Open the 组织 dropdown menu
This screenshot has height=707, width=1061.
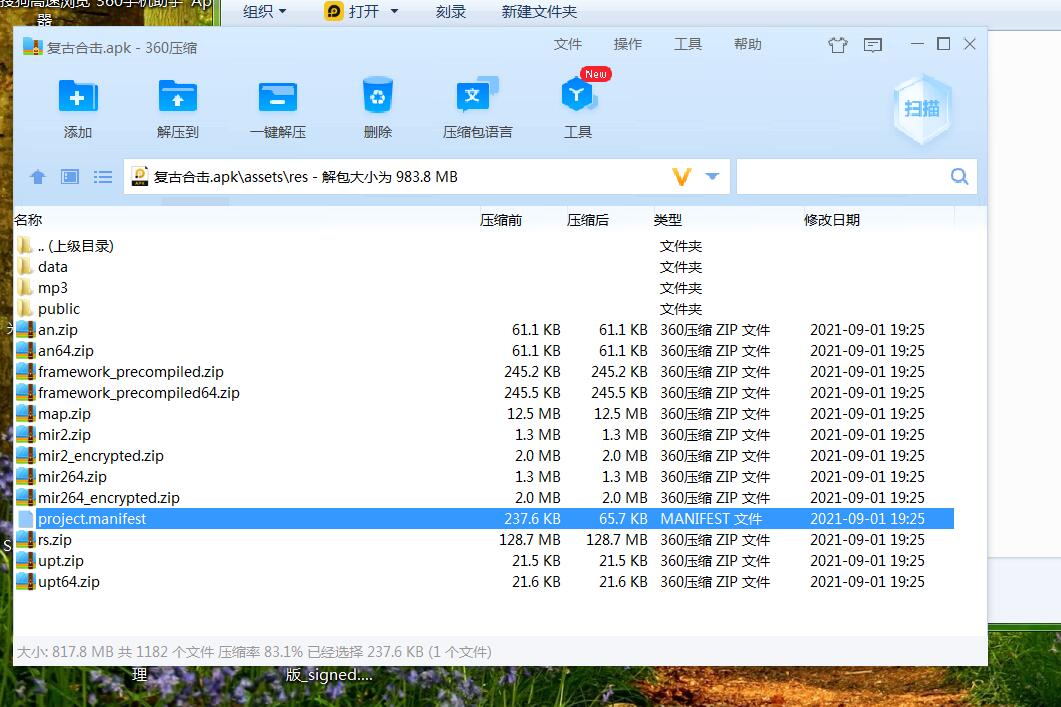(264, 12)
